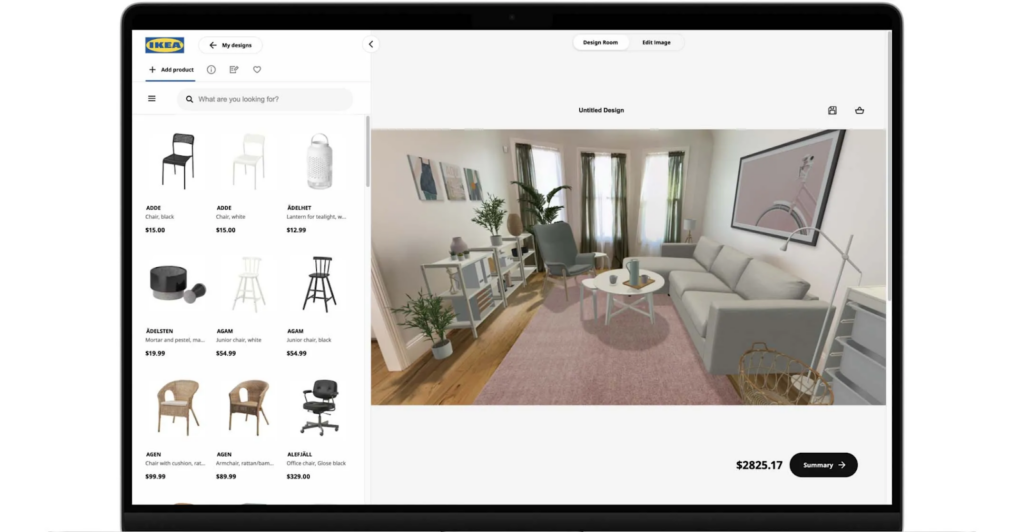The height and width of the screenshot is (532, 1024).
Task: Collapse the product side panel
Action: click(371, 44)
